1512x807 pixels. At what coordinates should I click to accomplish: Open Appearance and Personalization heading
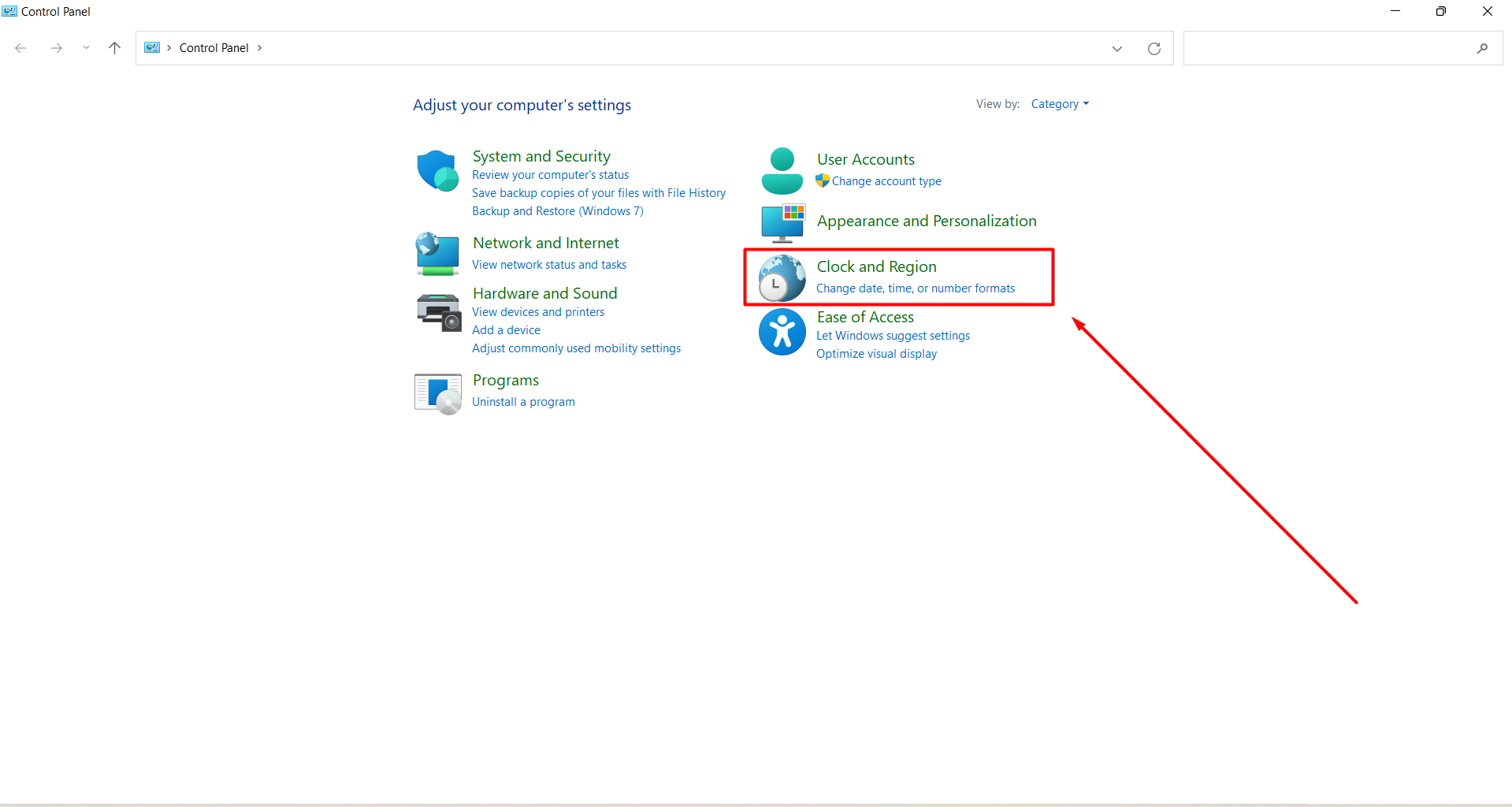(927, 221)
